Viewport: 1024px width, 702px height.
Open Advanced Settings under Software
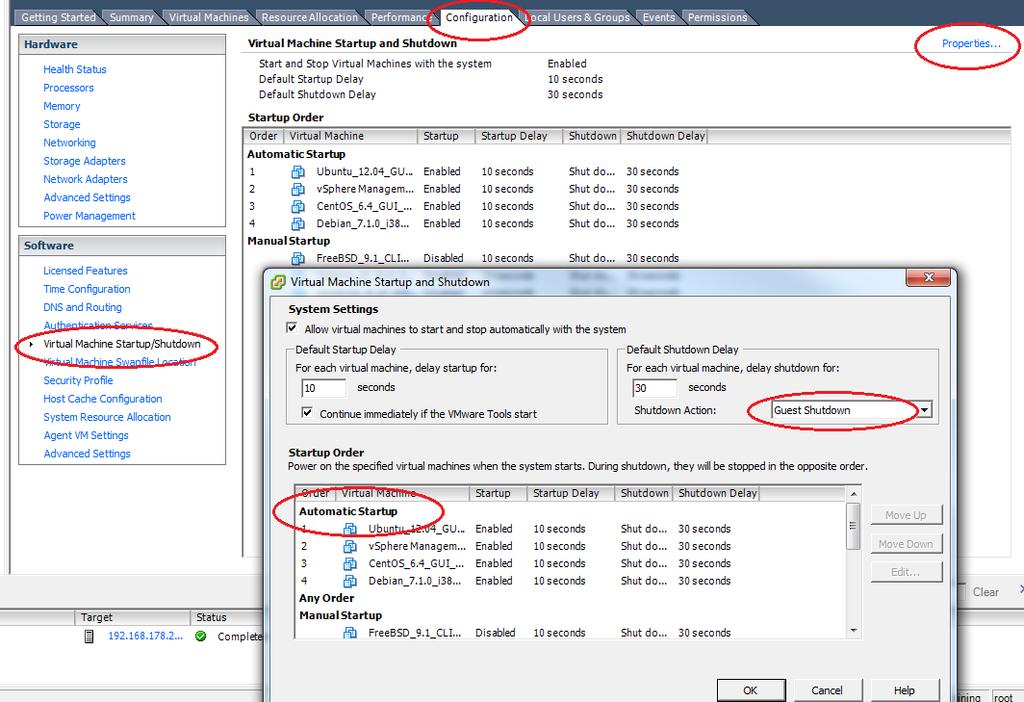[x=87, y=453]
